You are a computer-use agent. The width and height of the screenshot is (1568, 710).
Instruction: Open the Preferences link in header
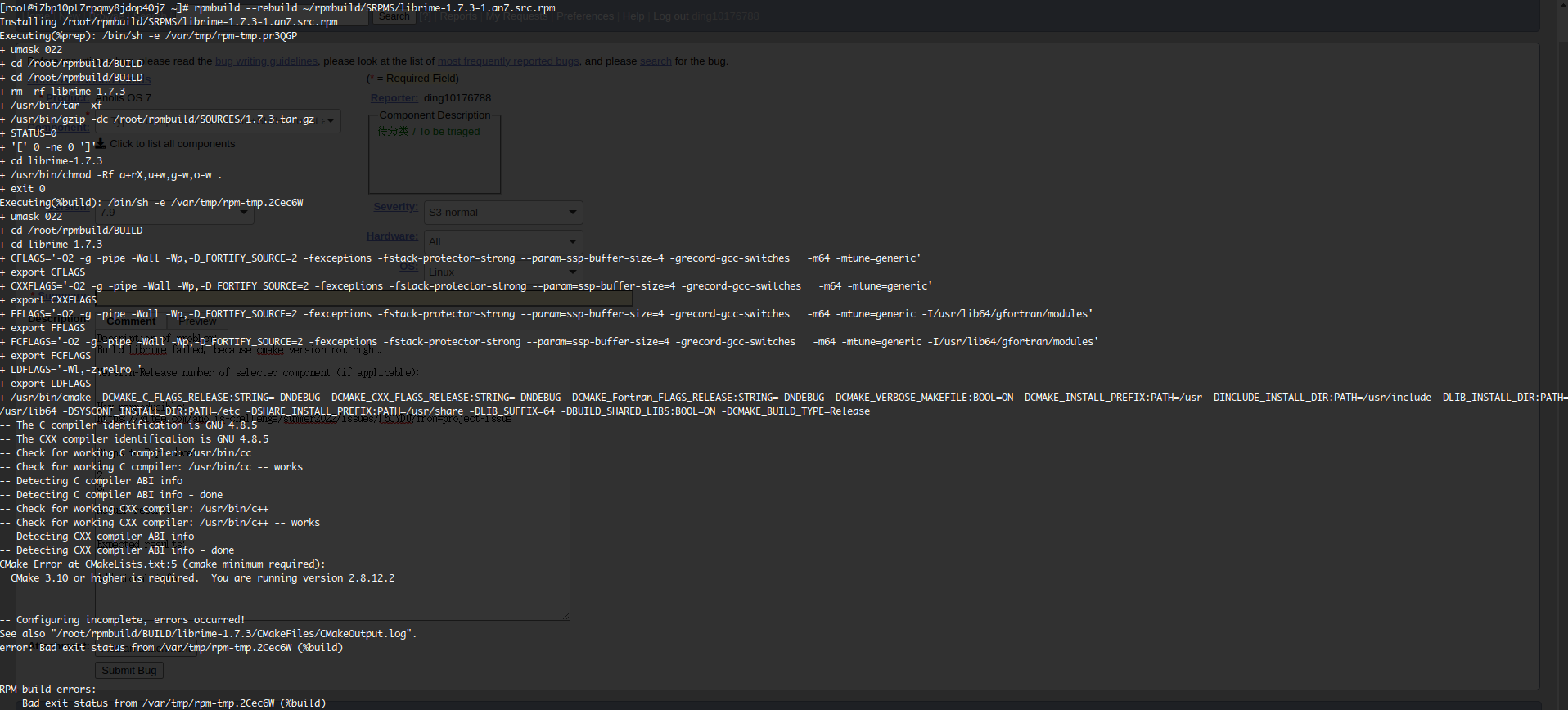584,16
